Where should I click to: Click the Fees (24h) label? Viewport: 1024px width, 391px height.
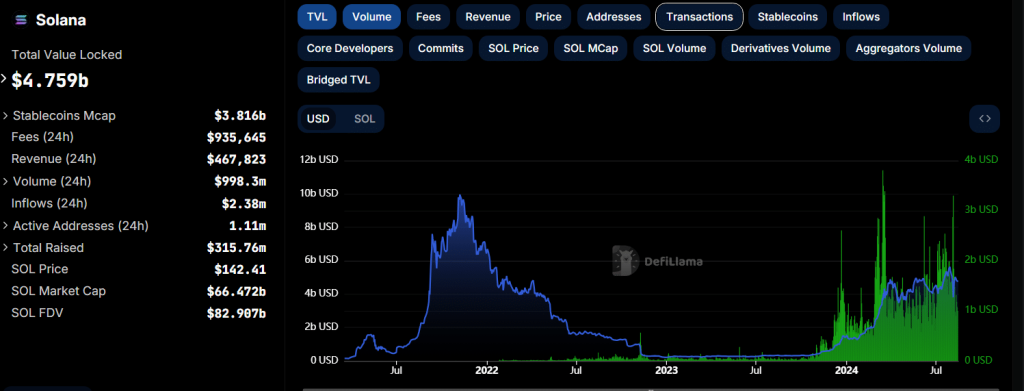point(42,137)
